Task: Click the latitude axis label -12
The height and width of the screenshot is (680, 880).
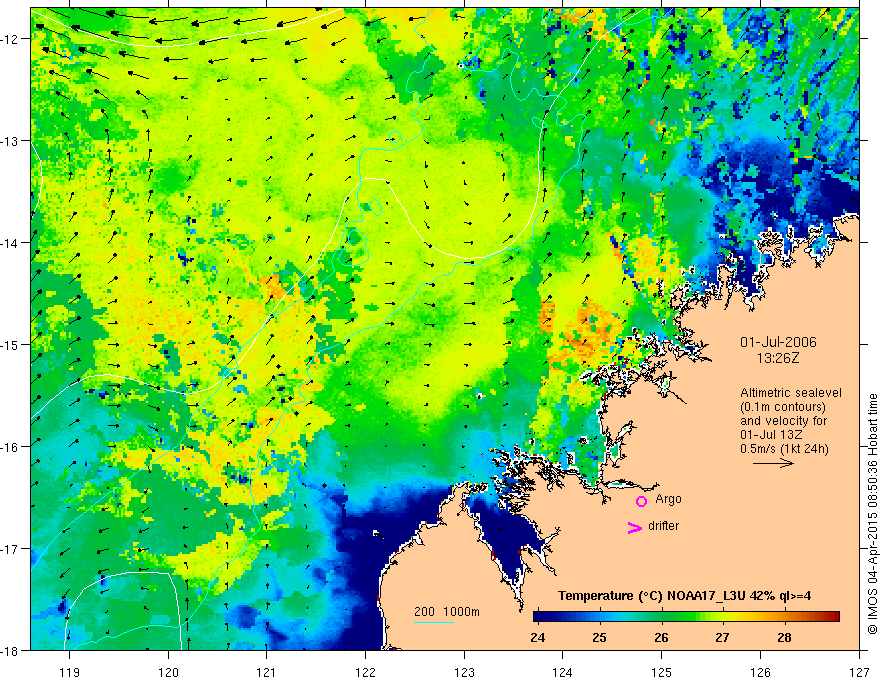Action: point(11,39)
